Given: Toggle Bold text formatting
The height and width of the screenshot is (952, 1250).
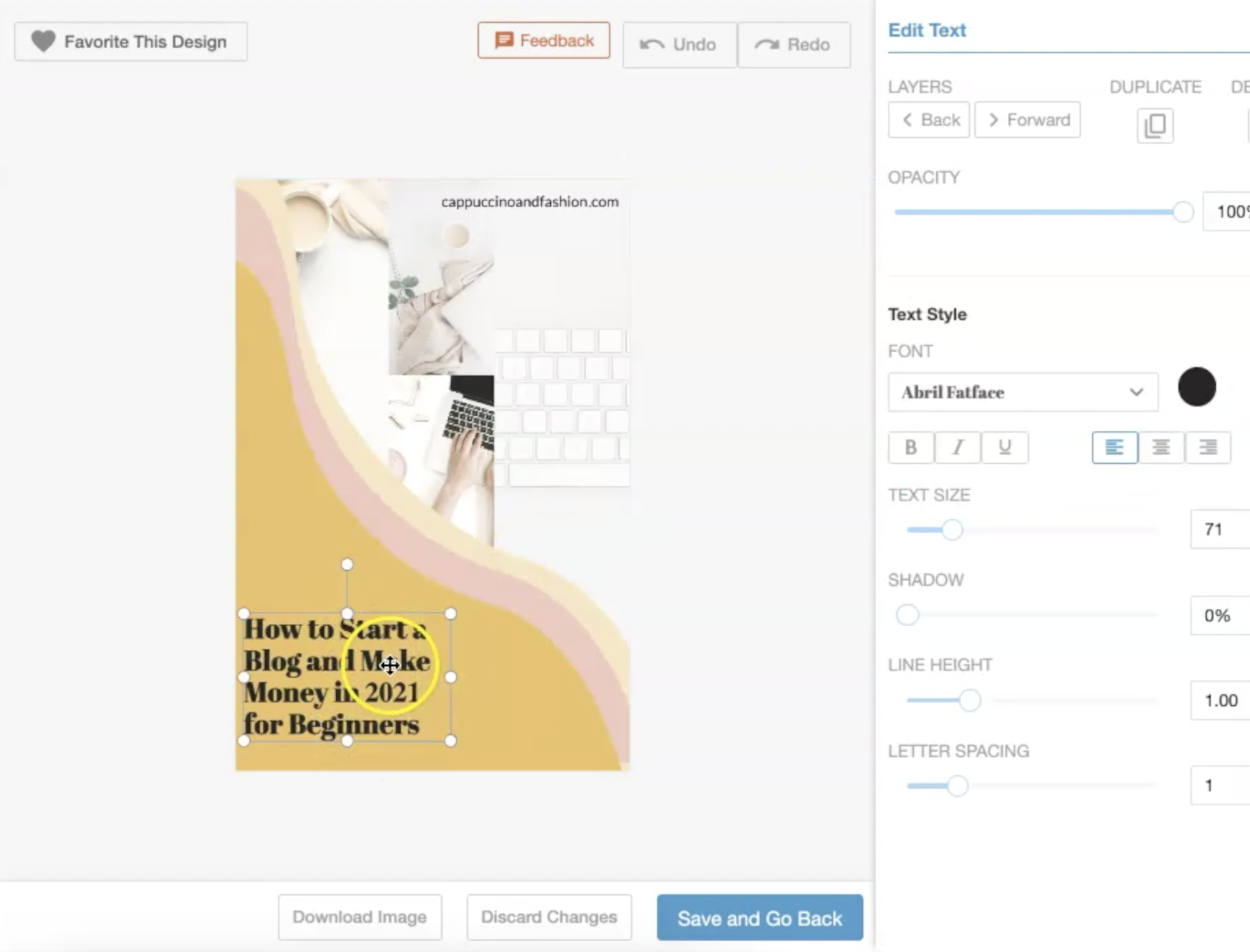Looking at the screenshot, I should click(x=911, y=447).
